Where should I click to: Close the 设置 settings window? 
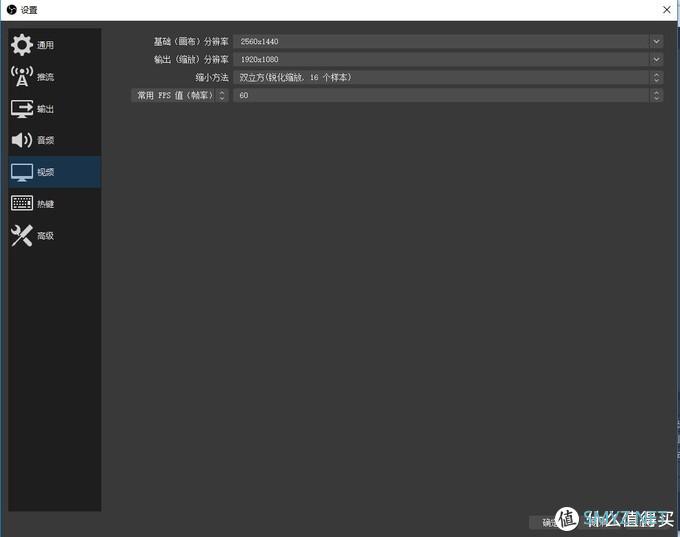click(x=667, y=10)
